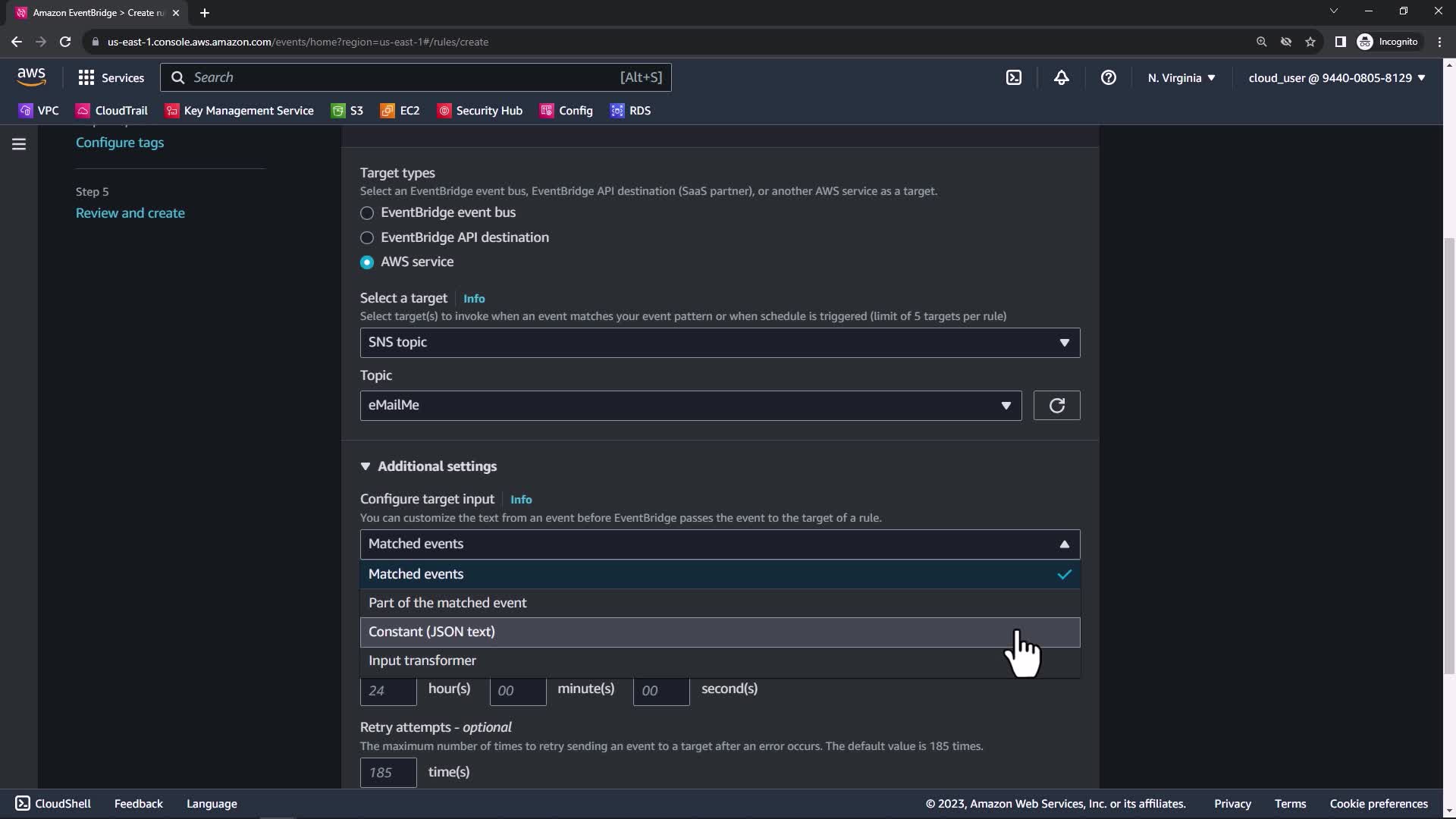Screen dimensions: 1456x819
Task: Select the EventBridge event bus radio
Action: (367, 213)
